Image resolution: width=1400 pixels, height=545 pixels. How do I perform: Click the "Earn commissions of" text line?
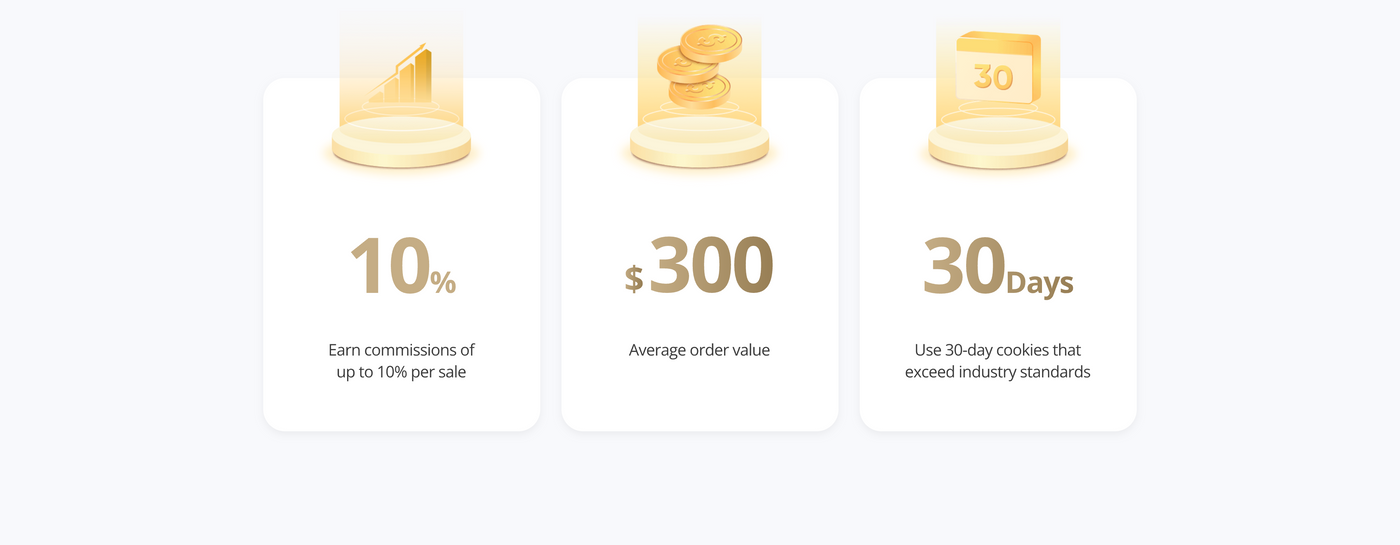pyautogui.click(x=401, y=350)
